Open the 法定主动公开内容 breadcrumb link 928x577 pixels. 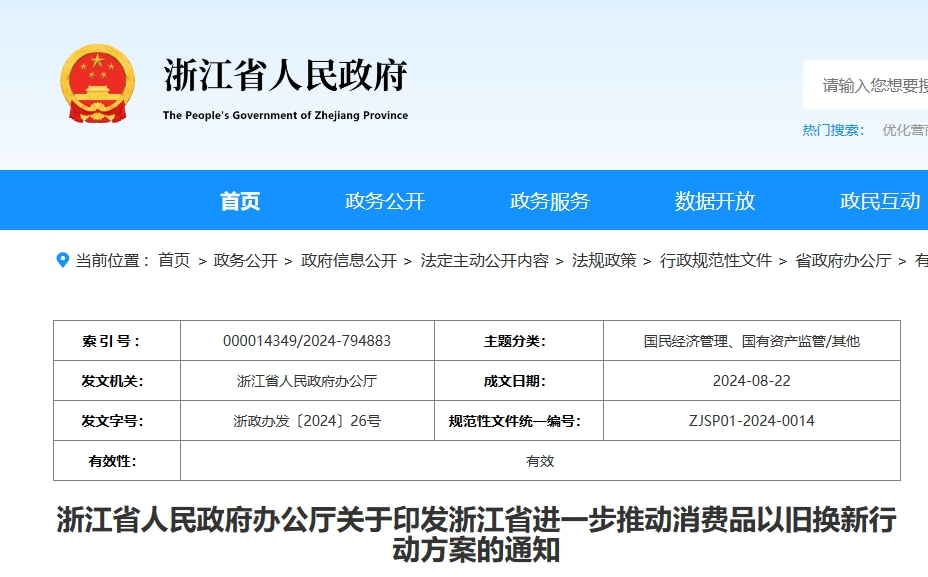coord(484,260)
